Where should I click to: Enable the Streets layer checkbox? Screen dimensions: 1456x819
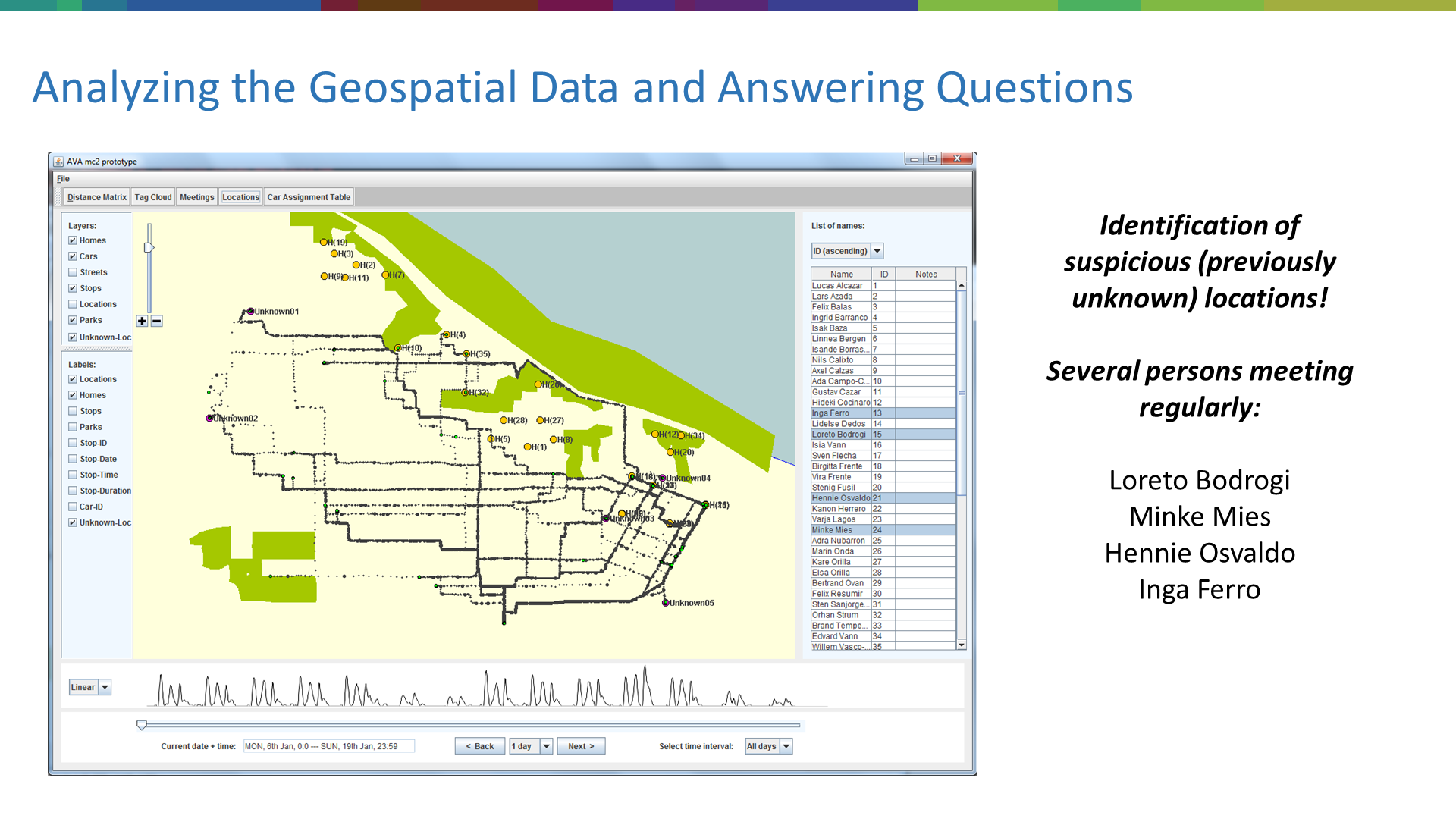coord(73,272)
